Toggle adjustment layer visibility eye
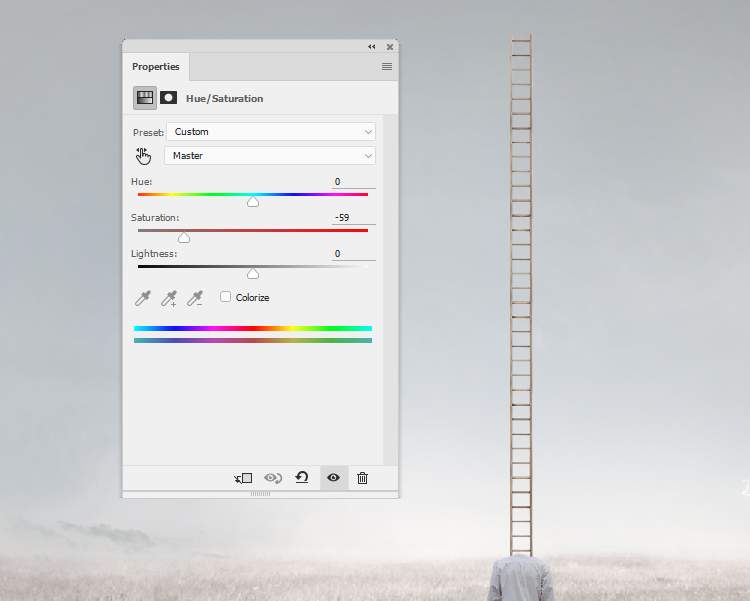 tap(333, 478)
